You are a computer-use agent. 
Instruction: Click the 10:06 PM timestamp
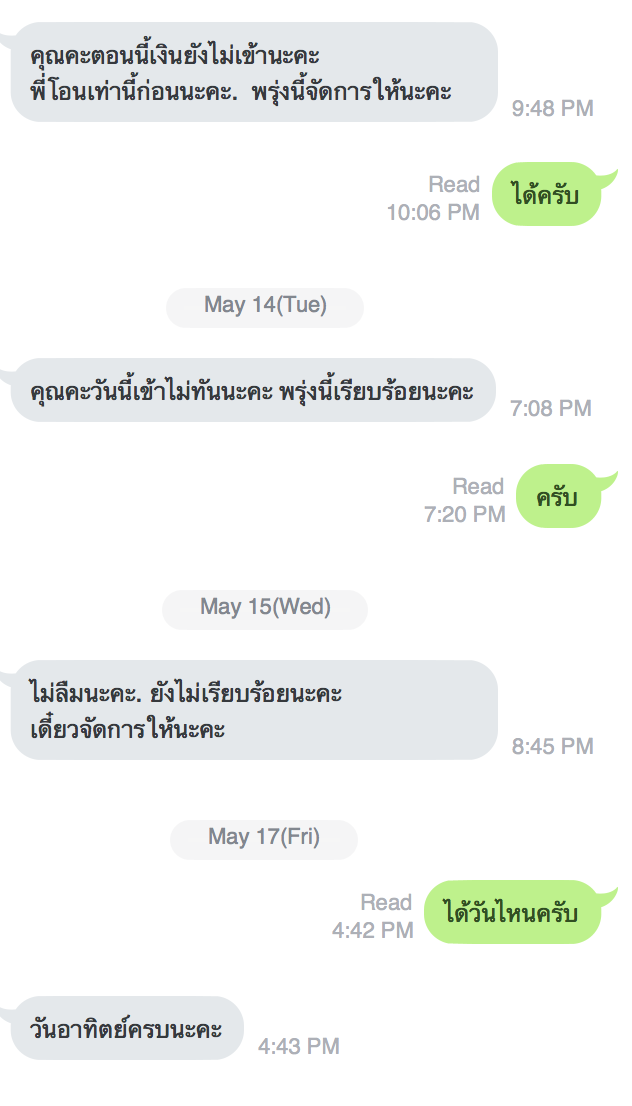(433, 212)
